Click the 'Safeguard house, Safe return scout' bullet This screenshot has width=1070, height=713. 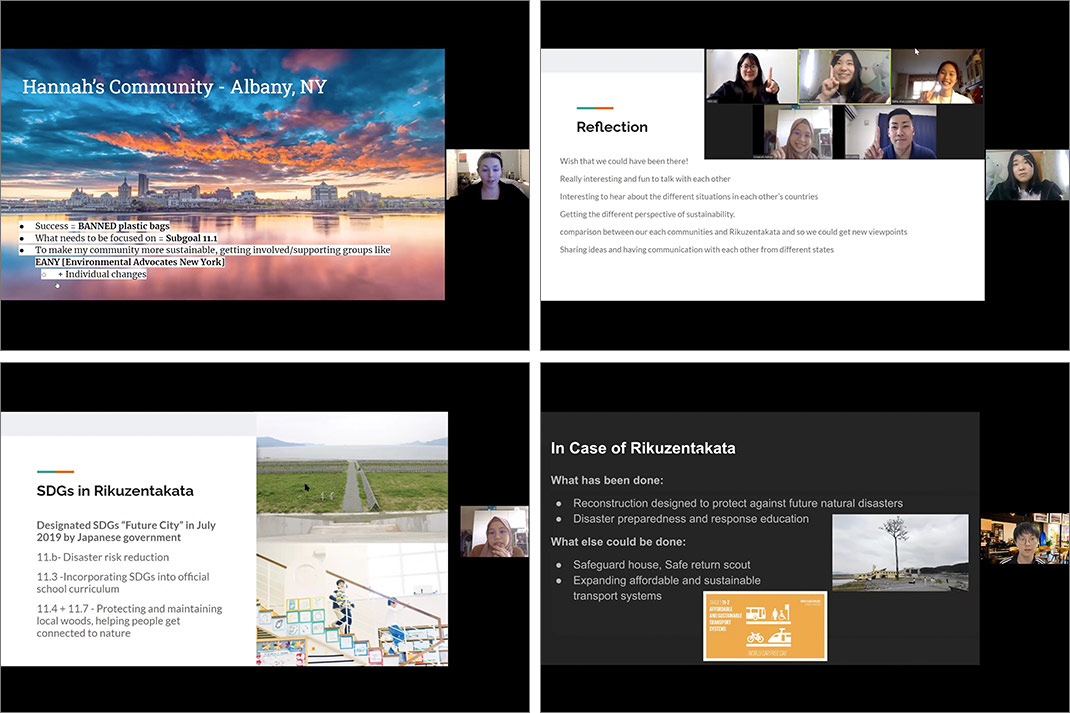(661, 565)
